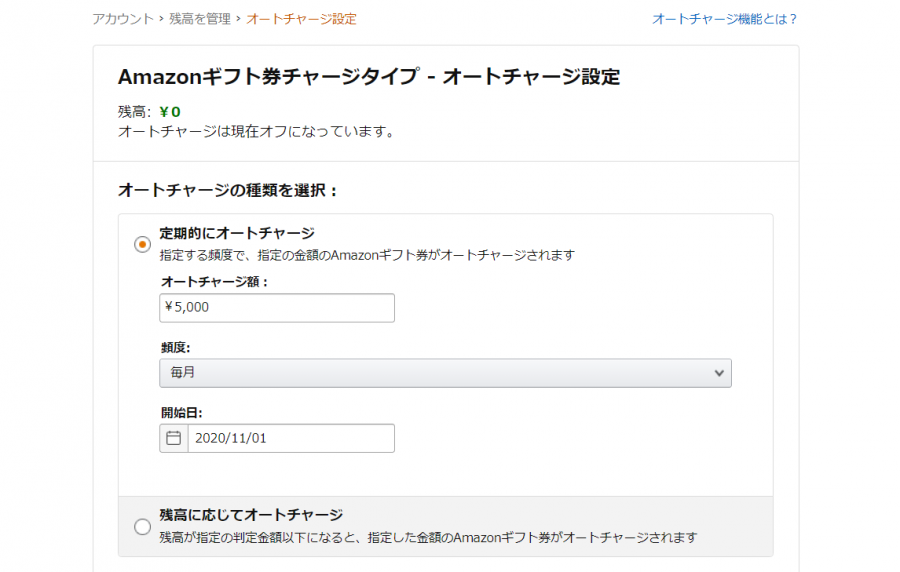The width and height of the screenshot is (900, 572).
Task: Open the アカウント breadcrumb link
Action: click(x=123, y=19)
